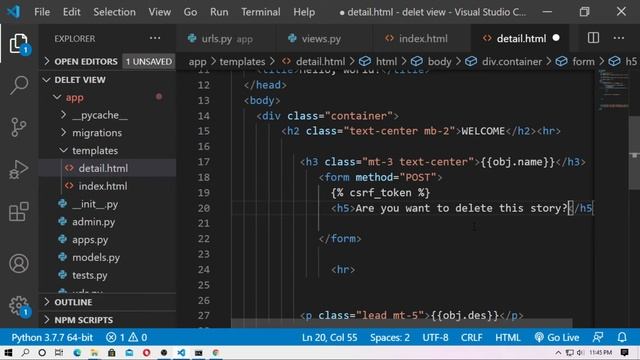
Task: Click the errors and warnings status indicator
Action: pos(127,338)
